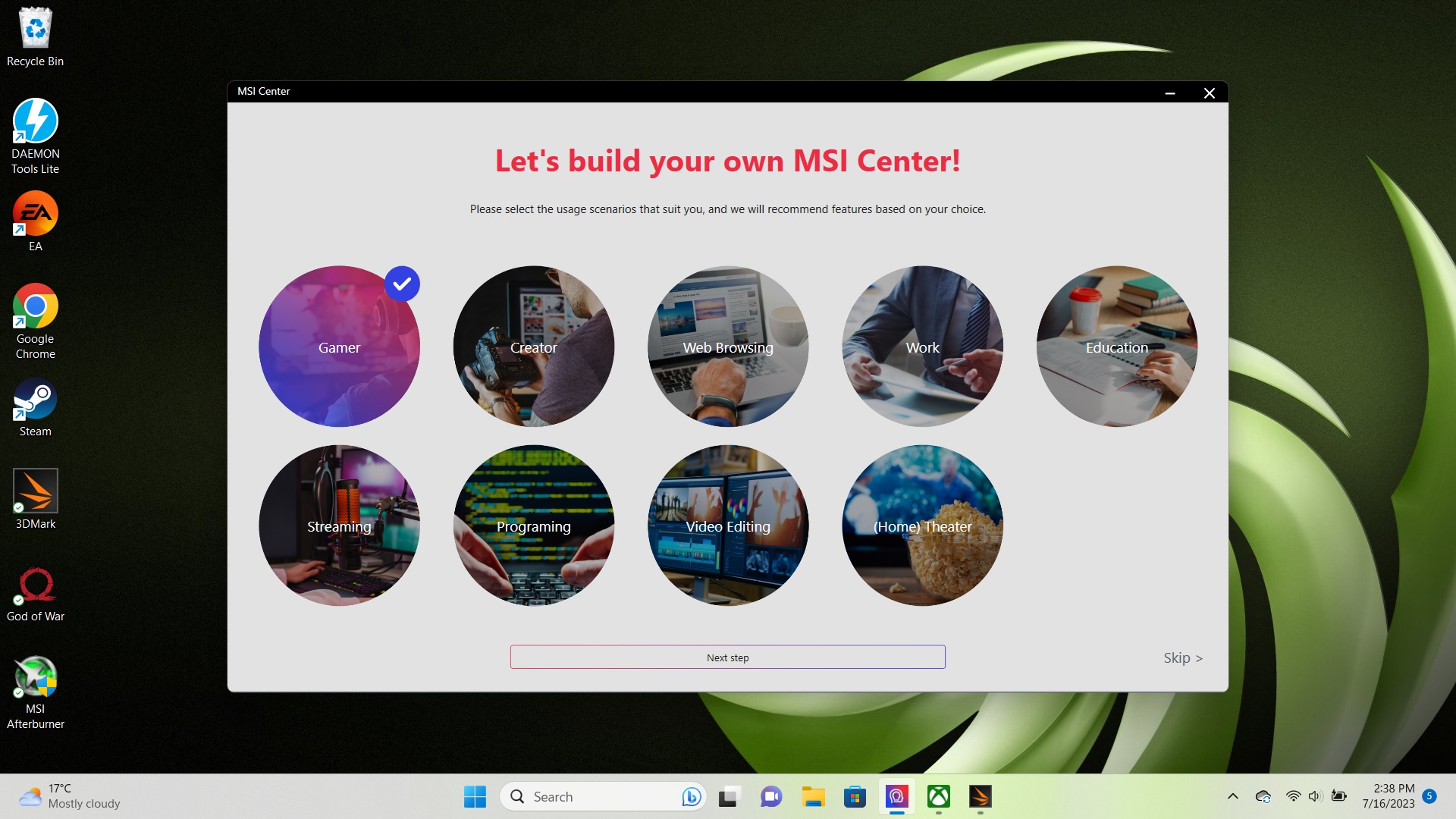Deselect the Gamer scenario checkmark
The width and height of the screenshot is (1456, 819).
pyautogui.click(x=402, y=284)
